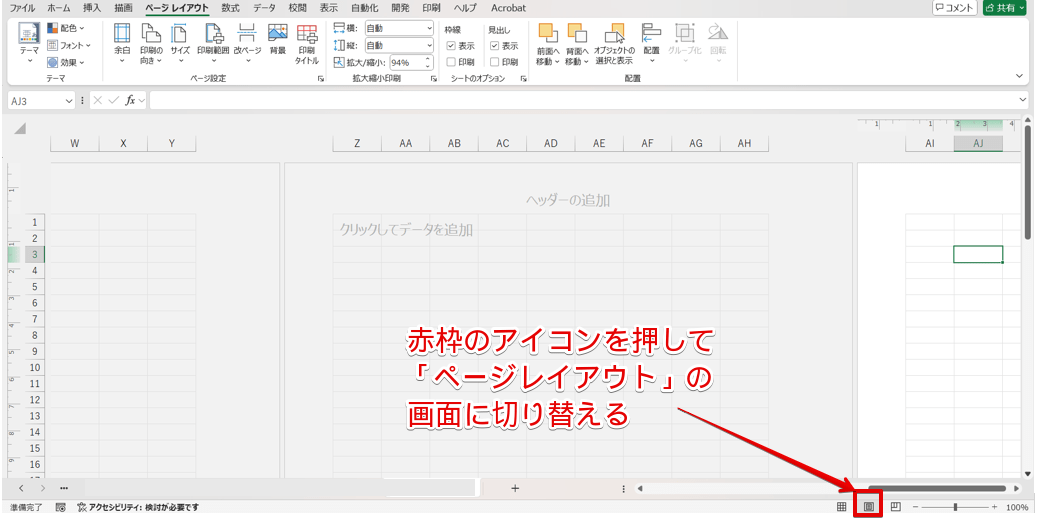1041x521 pixels.
Task: Open オブジェクトの選択と表示 selection pane
Action: pos(614,43)
